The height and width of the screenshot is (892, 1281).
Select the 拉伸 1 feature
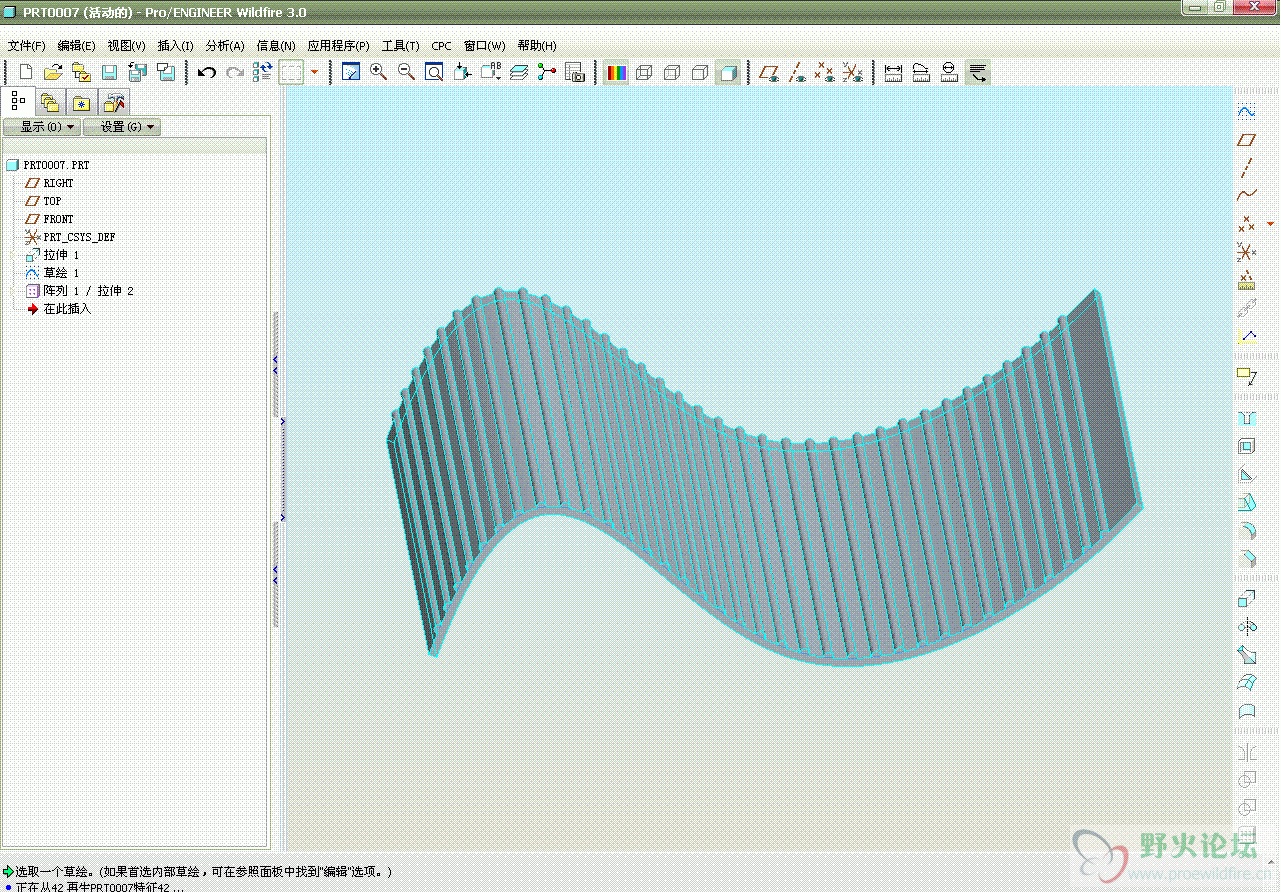click(x=61, y=255)
